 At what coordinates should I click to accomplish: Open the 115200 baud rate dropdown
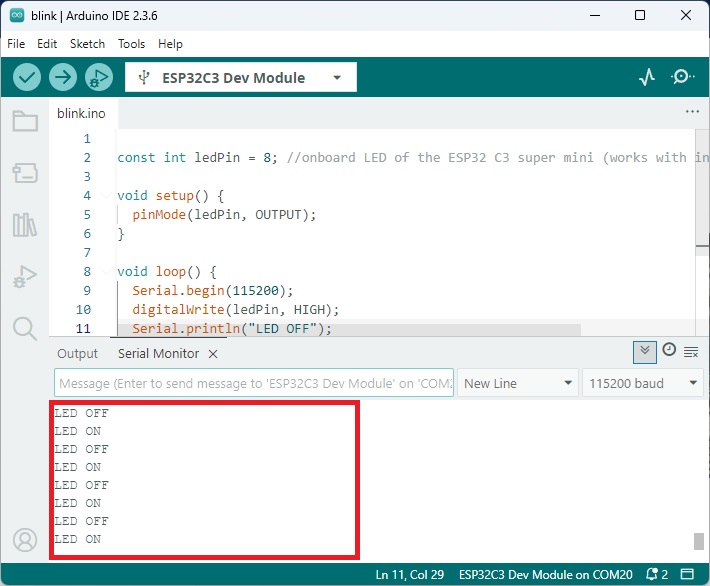643,383
